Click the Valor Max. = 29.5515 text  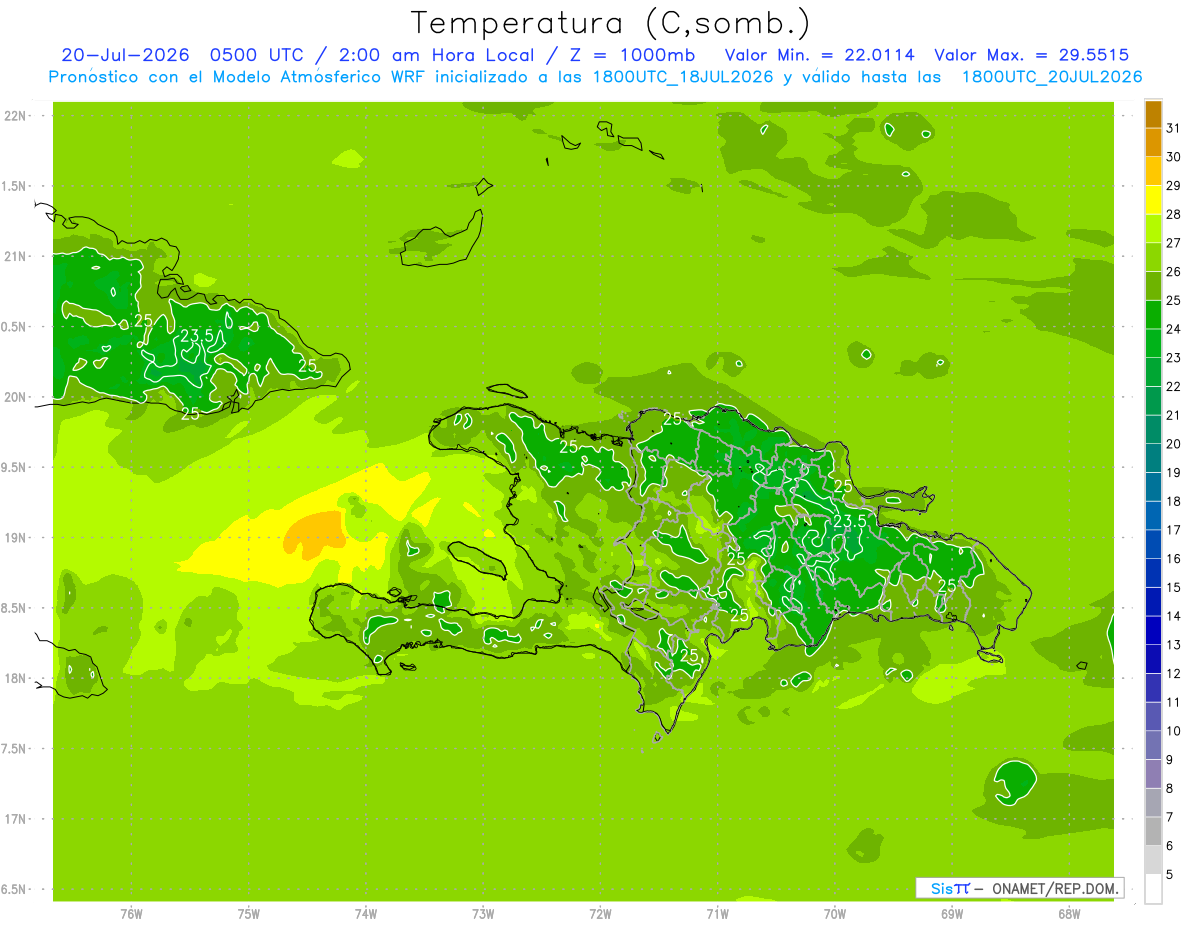[x=1031, y=55]
